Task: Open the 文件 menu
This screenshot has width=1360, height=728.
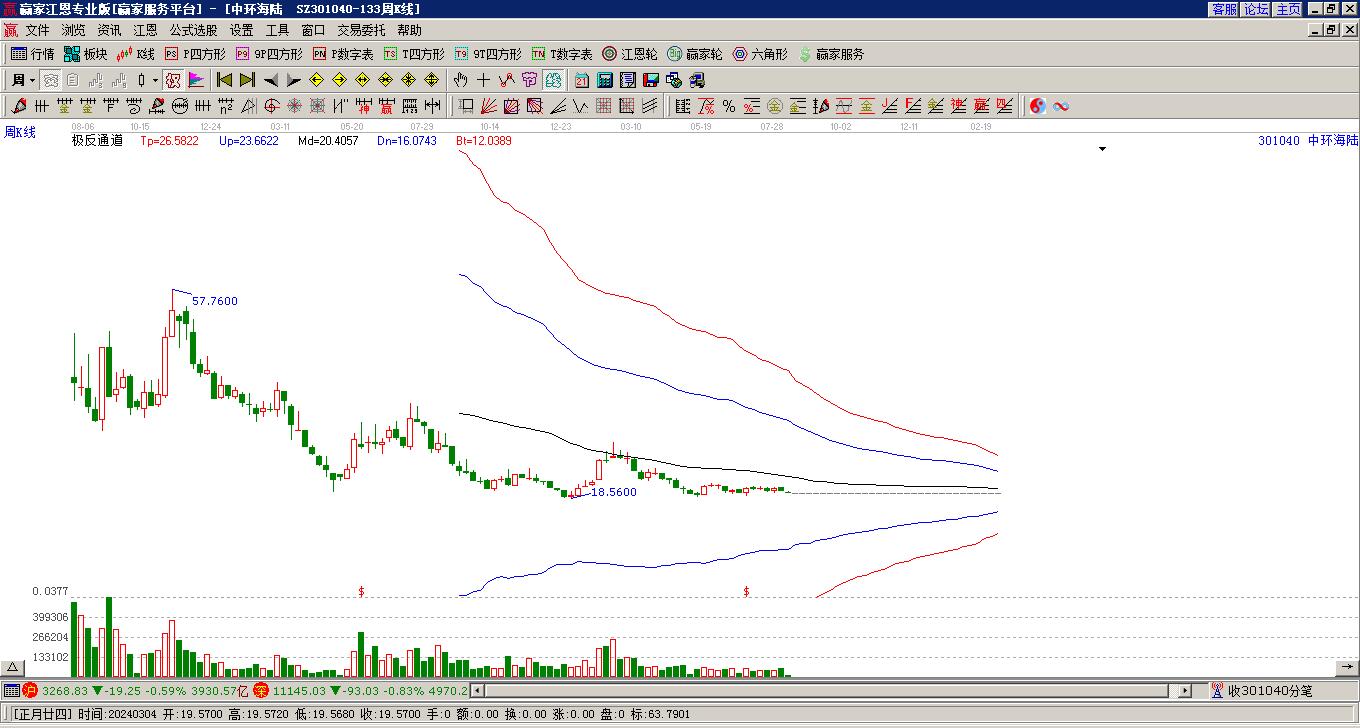Action: (37, 31)
